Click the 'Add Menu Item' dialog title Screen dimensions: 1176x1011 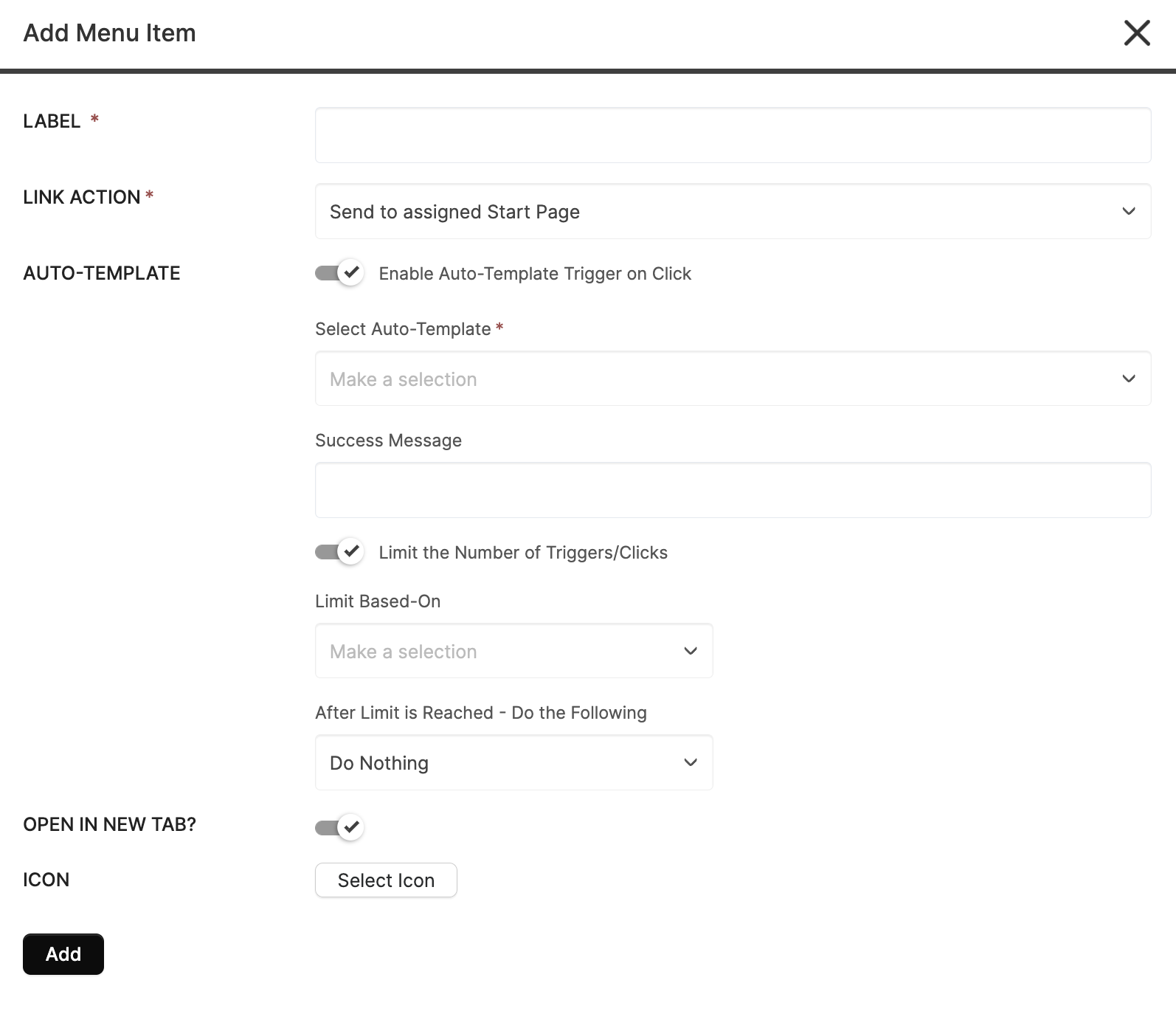pos(109,33)
